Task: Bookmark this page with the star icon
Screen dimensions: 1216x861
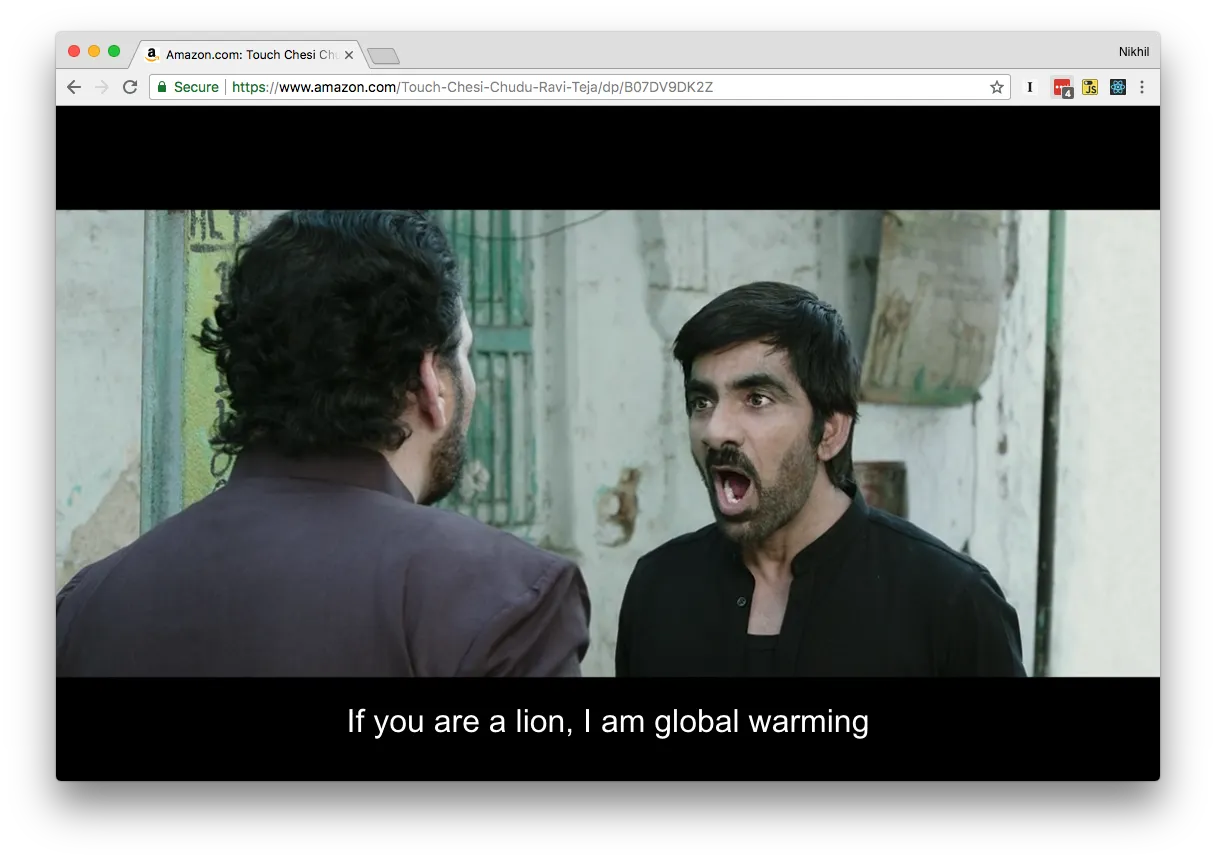Action: click(x=996, y=87)
